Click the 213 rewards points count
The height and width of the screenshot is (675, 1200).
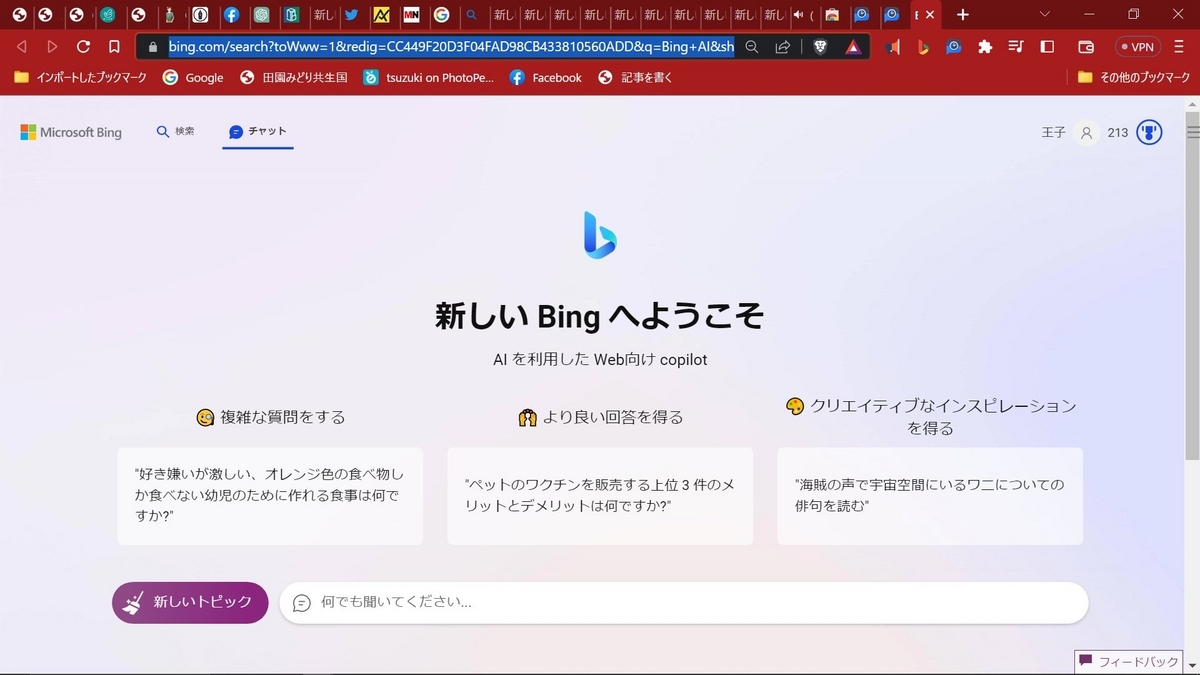click(x=1118, y=132)
